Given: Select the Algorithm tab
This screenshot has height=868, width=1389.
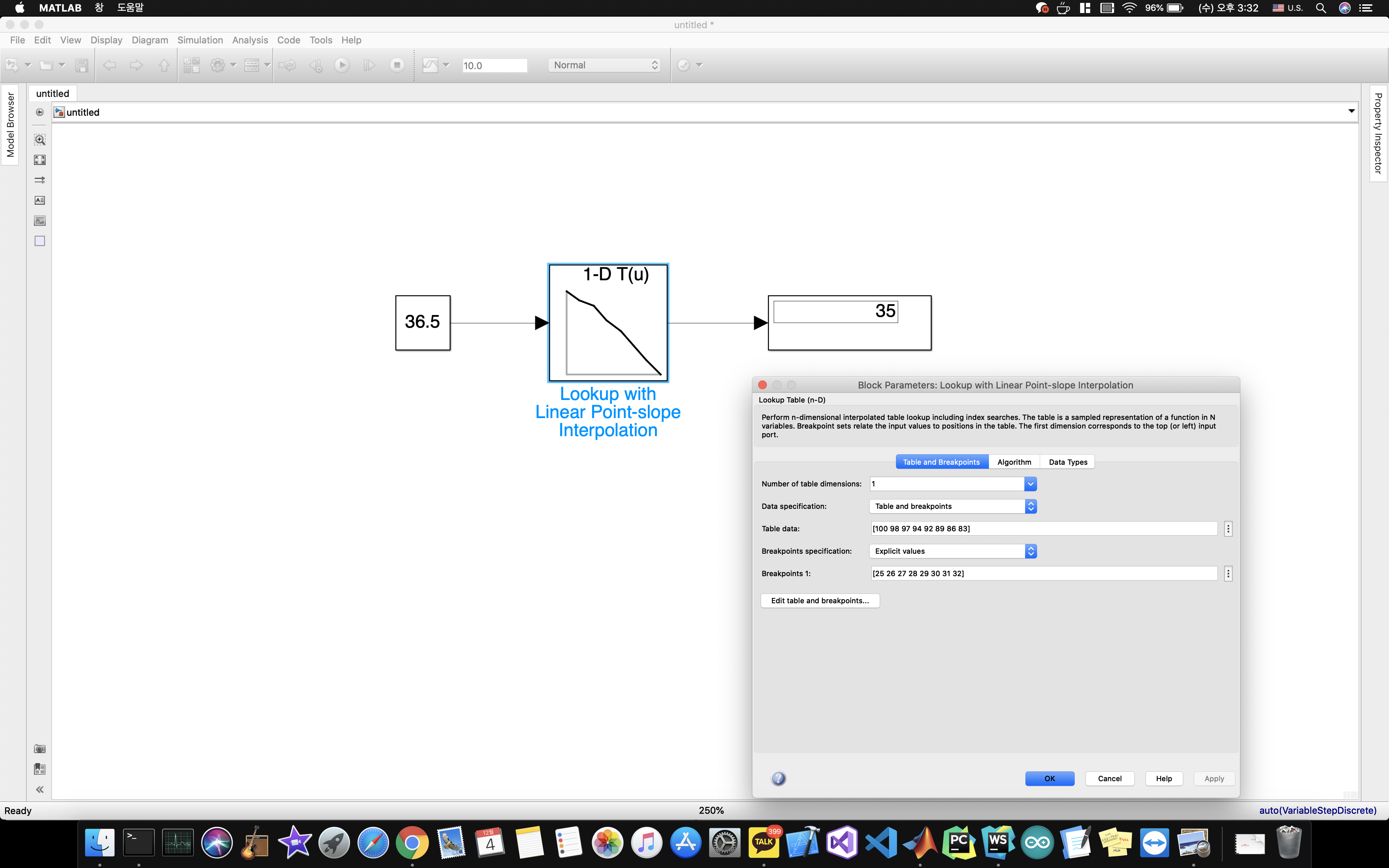Looking at the screenshot, I should click(1014, 461).
